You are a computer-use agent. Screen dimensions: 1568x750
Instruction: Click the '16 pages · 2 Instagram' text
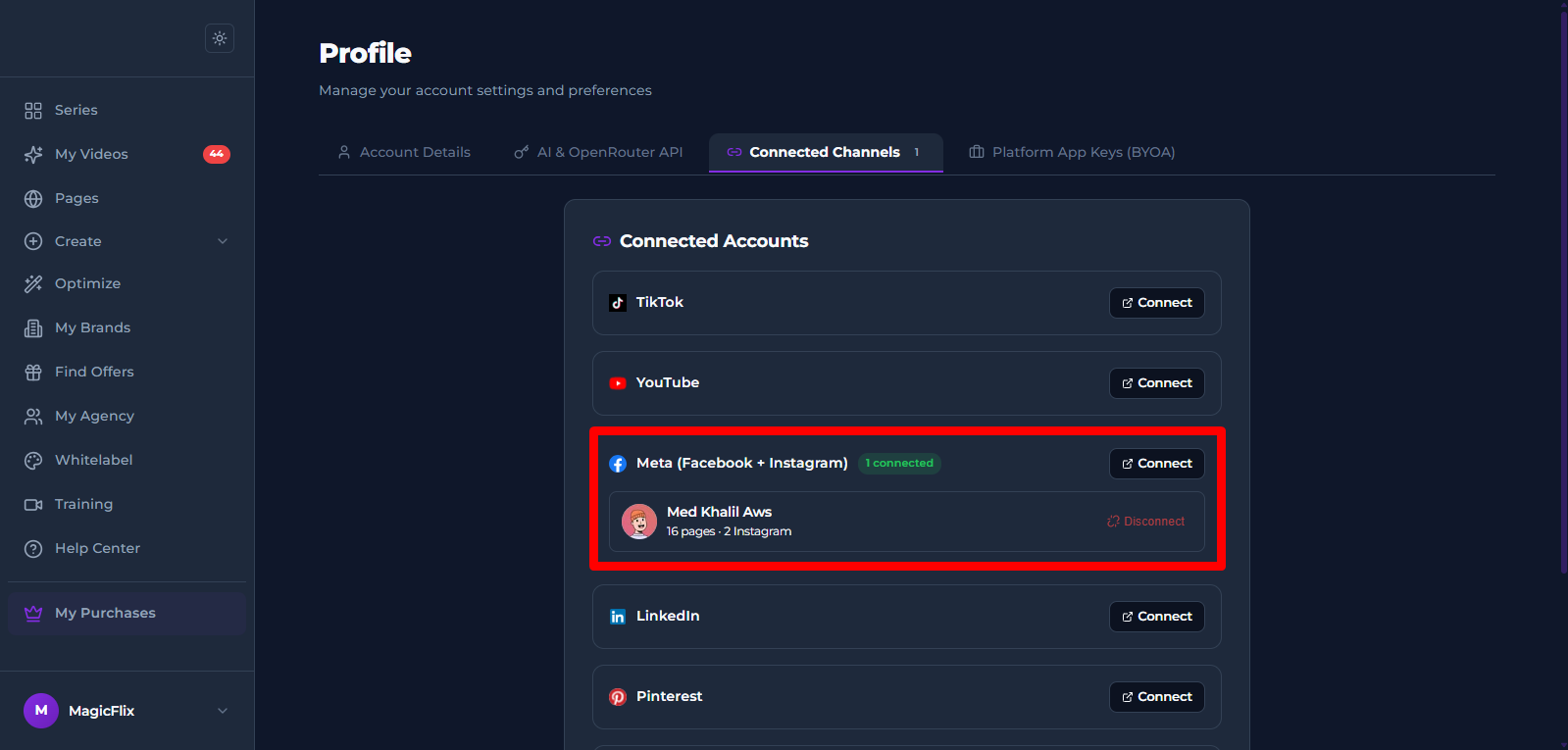[x=729, y=531]
